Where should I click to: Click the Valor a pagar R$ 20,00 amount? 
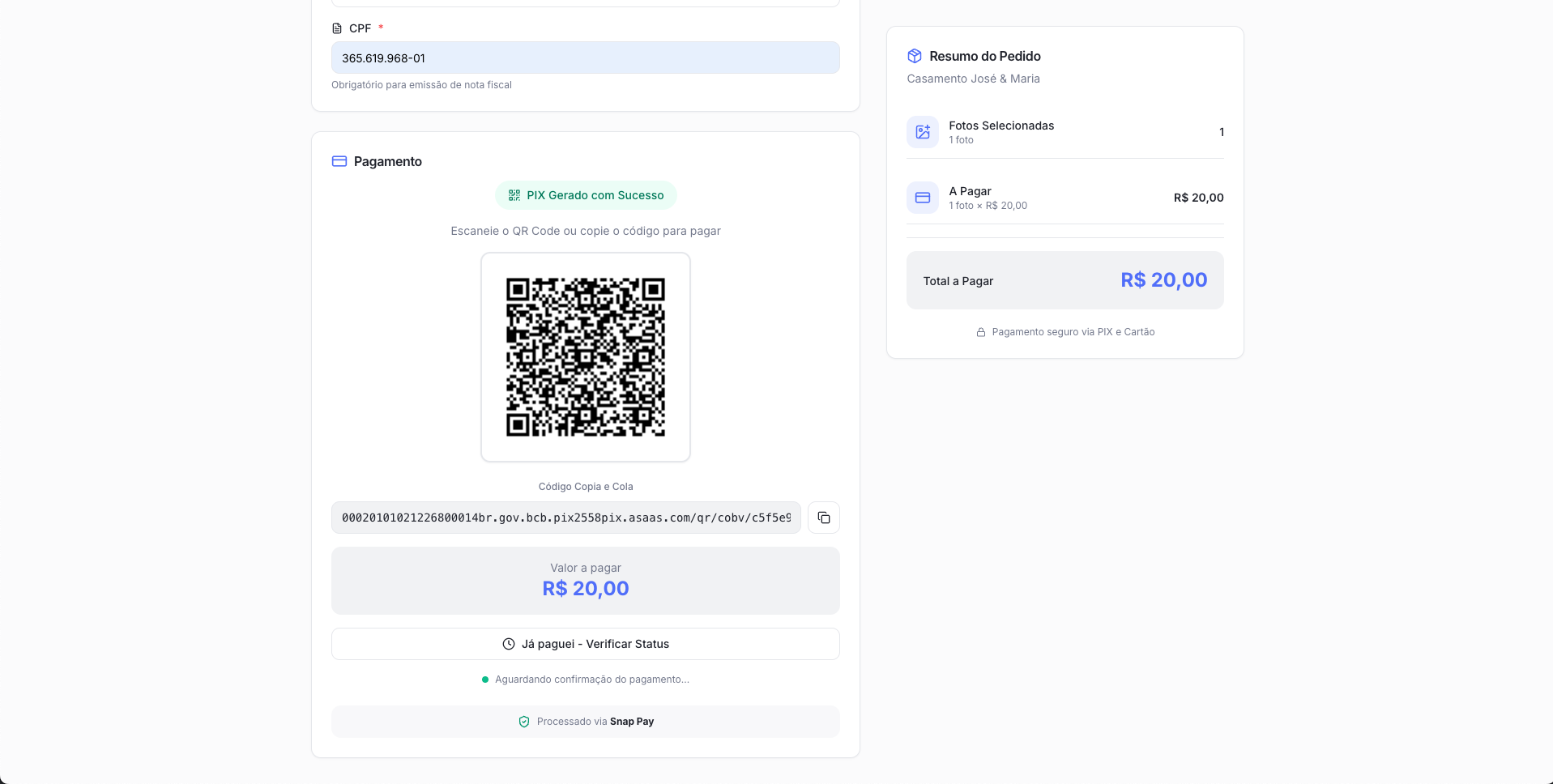point(585,589)
